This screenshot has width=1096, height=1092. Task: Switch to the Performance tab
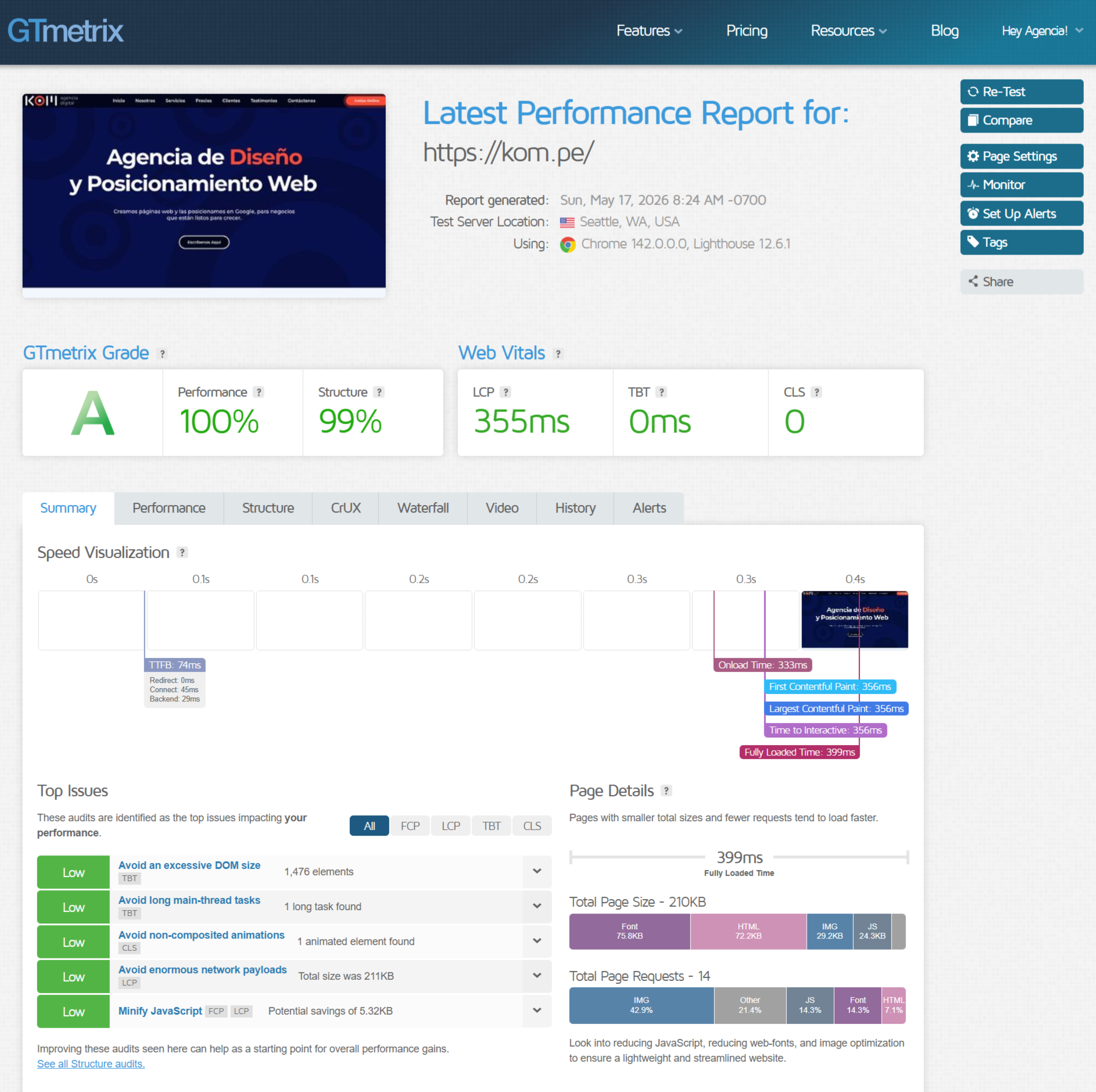(169, 508)
